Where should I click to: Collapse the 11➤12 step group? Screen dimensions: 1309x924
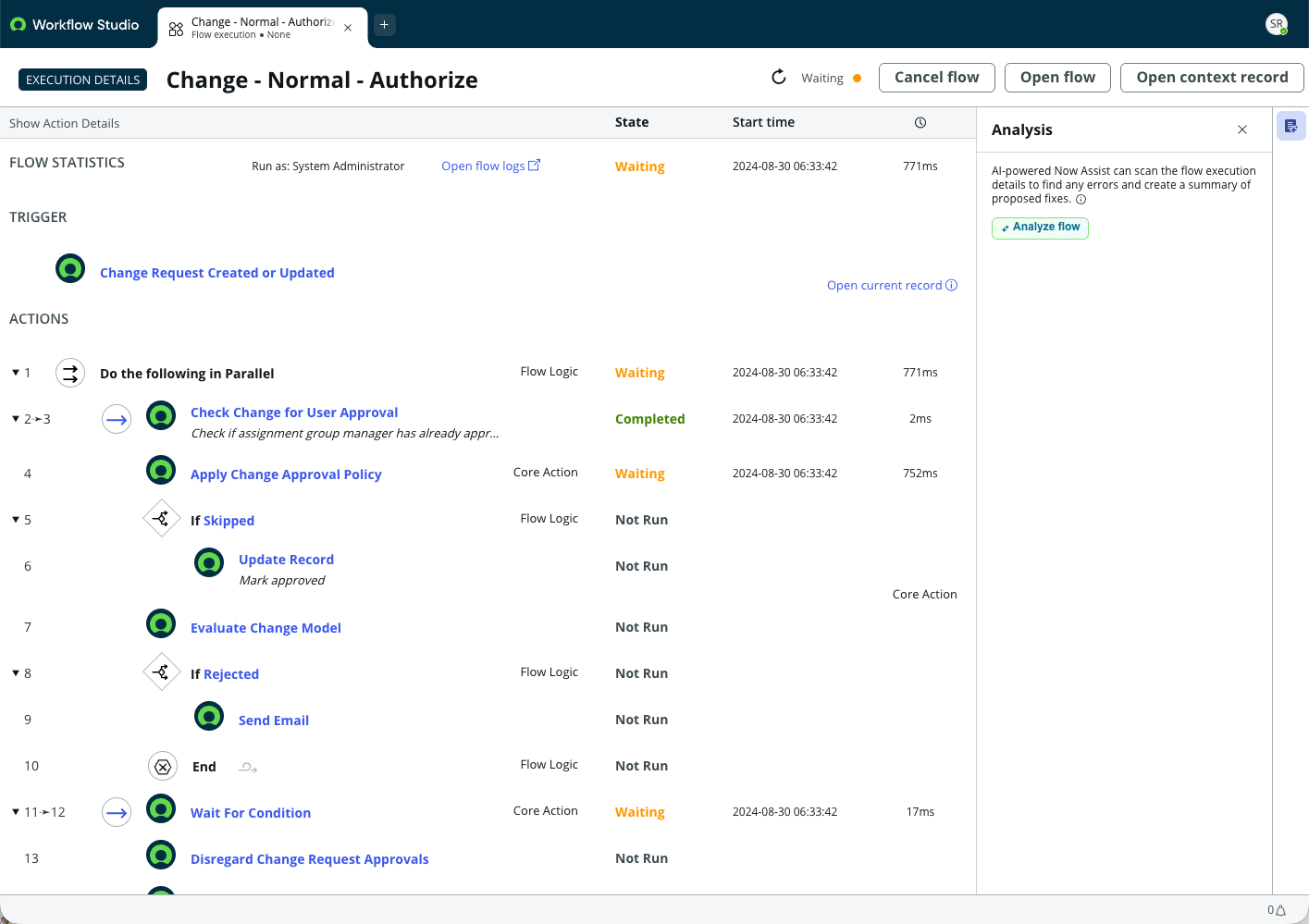click(16, 812)
